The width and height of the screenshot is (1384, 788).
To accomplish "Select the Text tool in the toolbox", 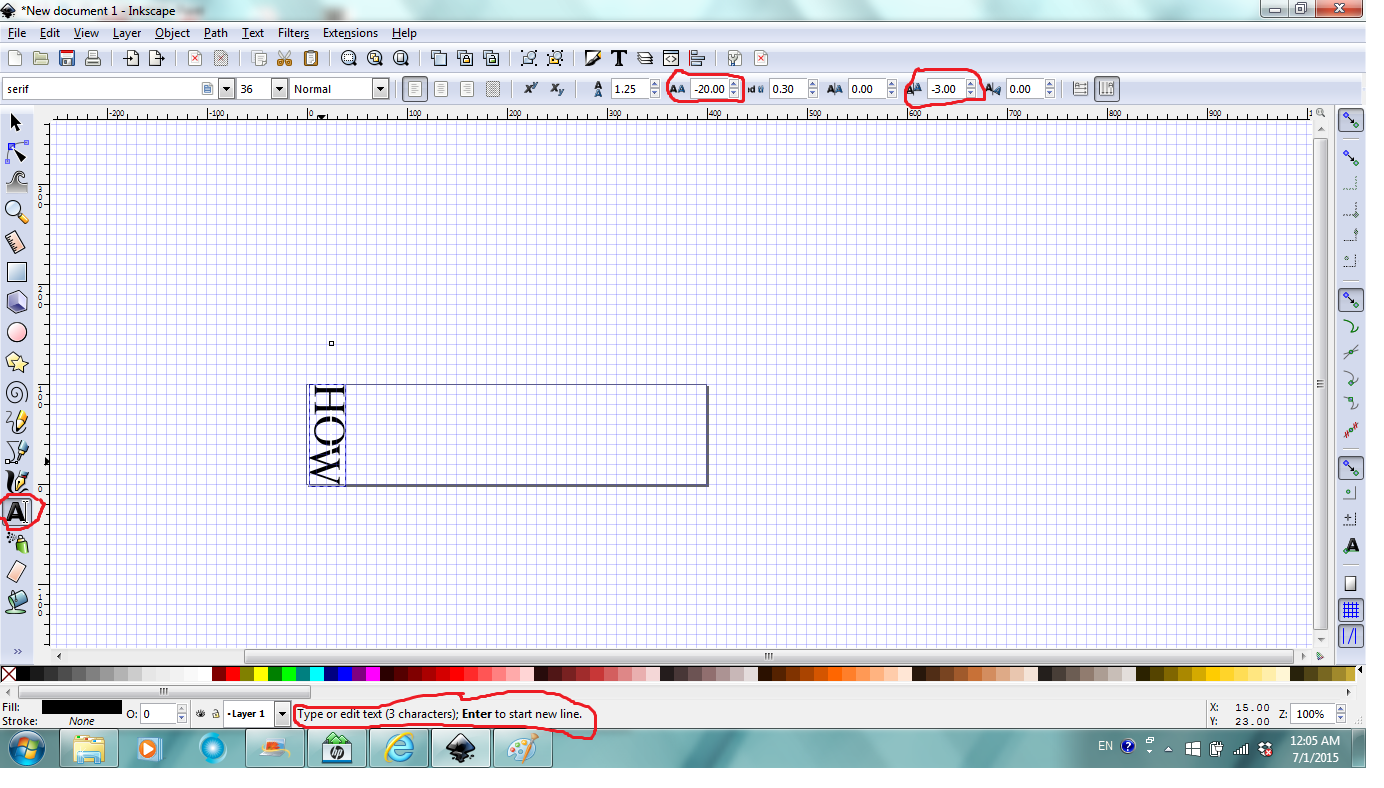I will (18, 512).
